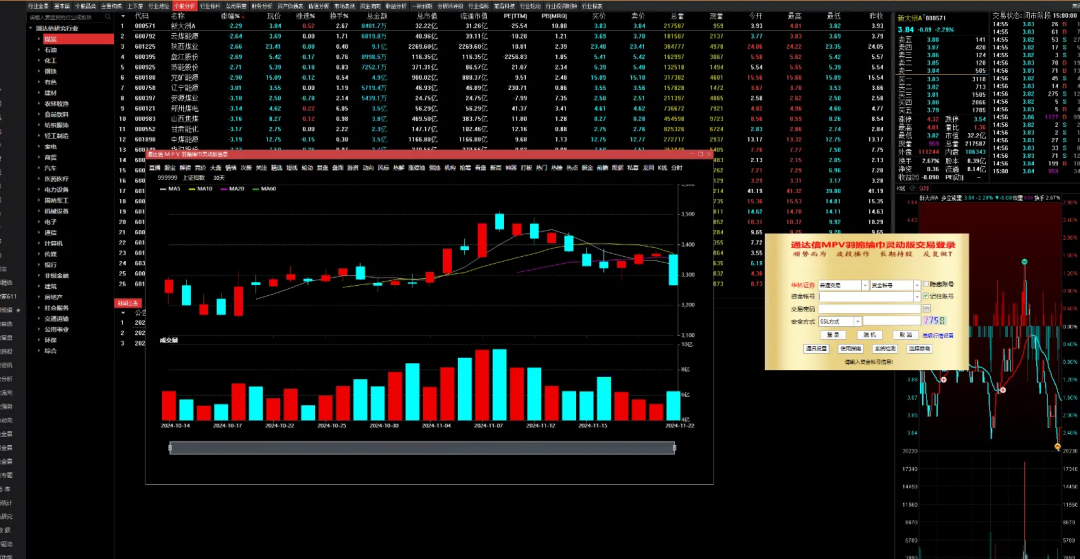Image resolution: width=1080 pixels, height=559 pixels.
Task: Switch to the 个股分析 tab
Action: click(x=185, y=6)
